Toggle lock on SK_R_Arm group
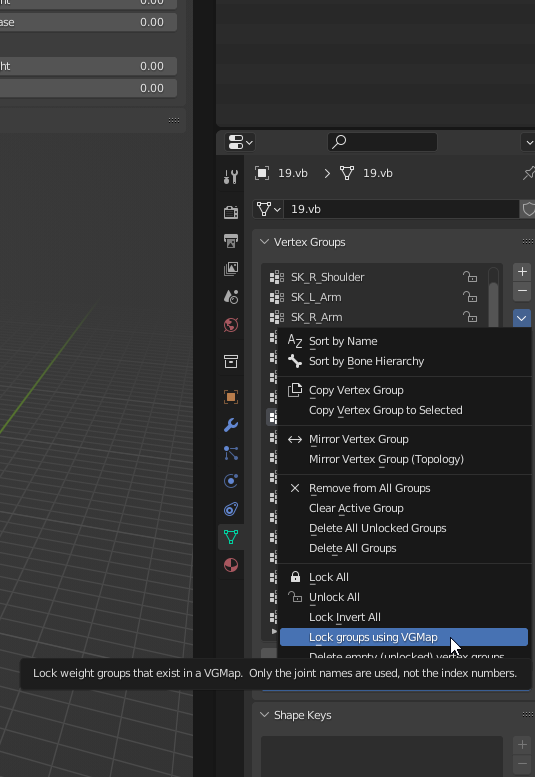Viewport: 535px width, 777px height. pos(470,317)
